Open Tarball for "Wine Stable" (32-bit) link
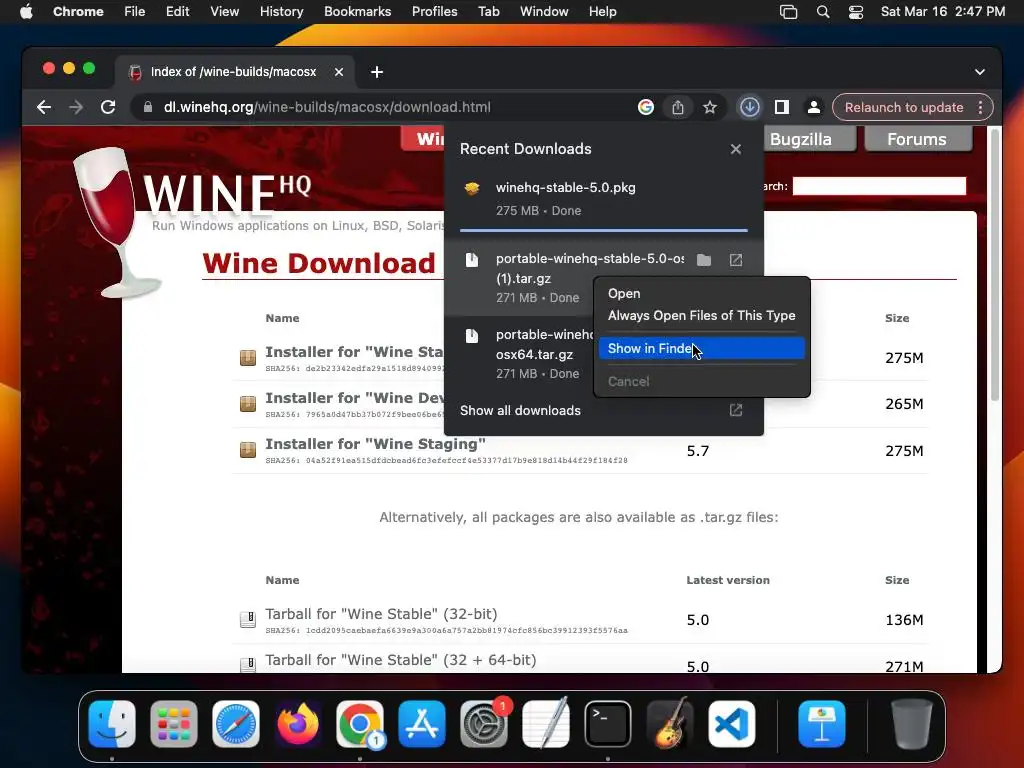Viewport: 1024px width, 768px height. (x=381, y=614)
